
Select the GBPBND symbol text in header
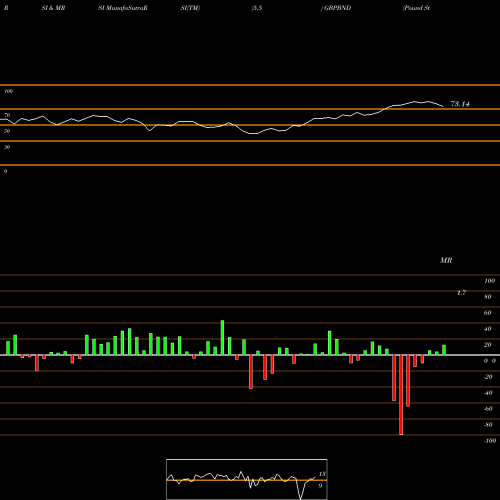[337, 8]
